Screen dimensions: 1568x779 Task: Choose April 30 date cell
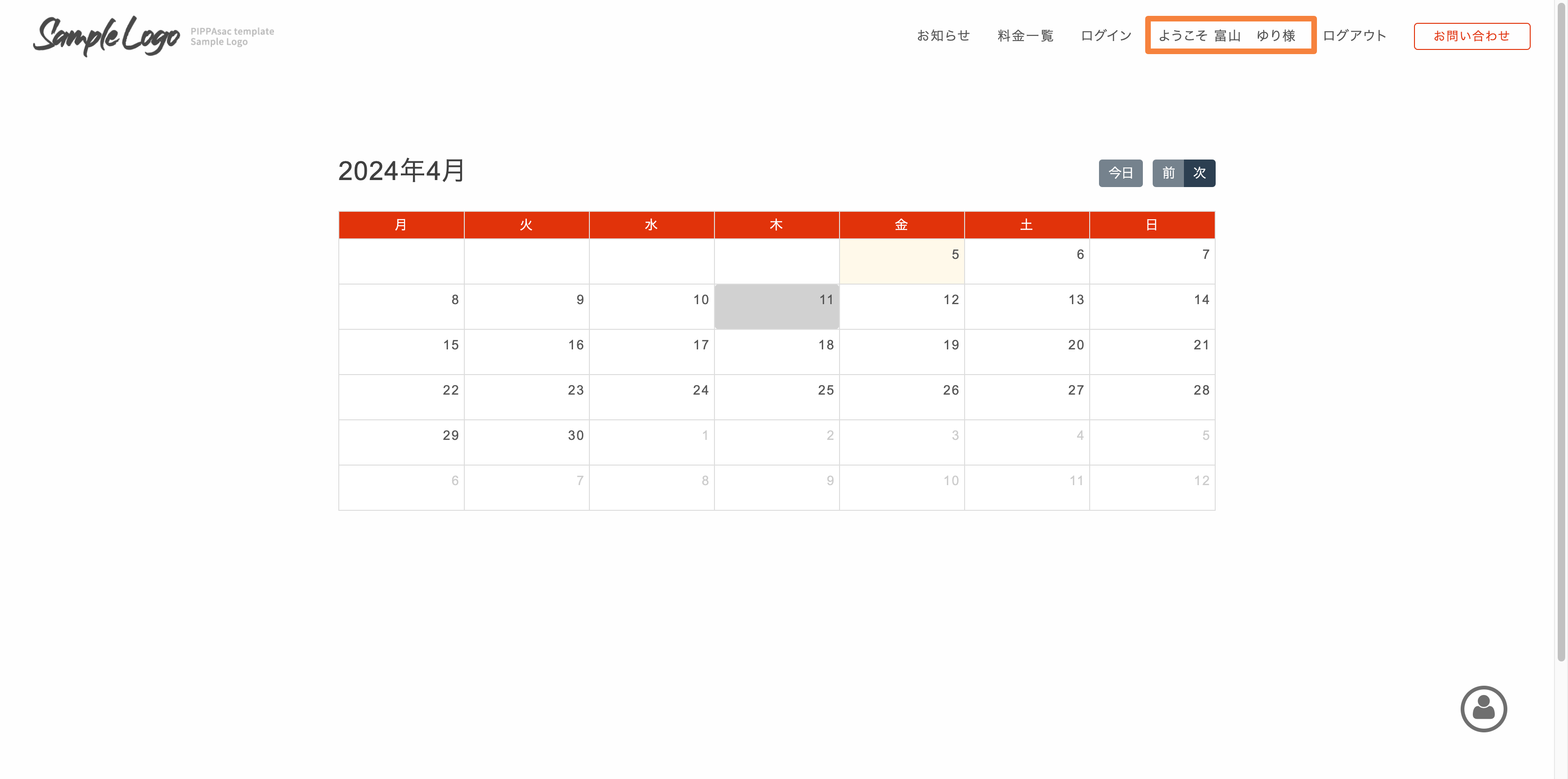(x=526, y=442)
